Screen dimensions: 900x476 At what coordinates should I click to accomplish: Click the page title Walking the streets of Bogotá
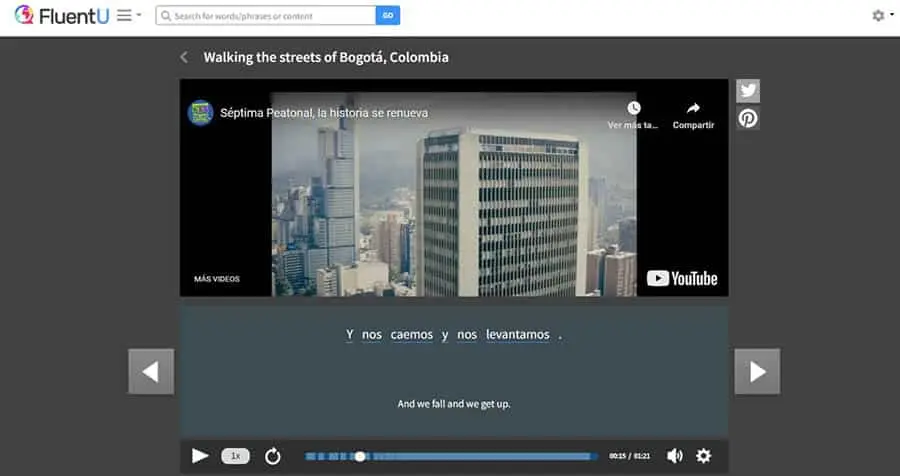coord(326,57)
